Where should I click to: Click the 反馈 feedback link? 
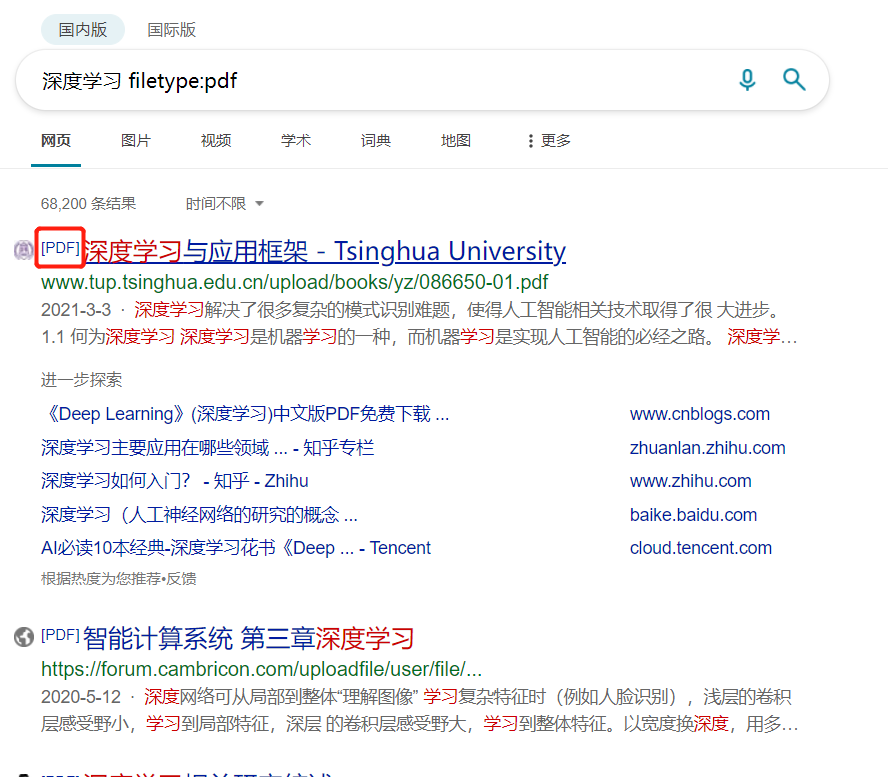[181, 578]
